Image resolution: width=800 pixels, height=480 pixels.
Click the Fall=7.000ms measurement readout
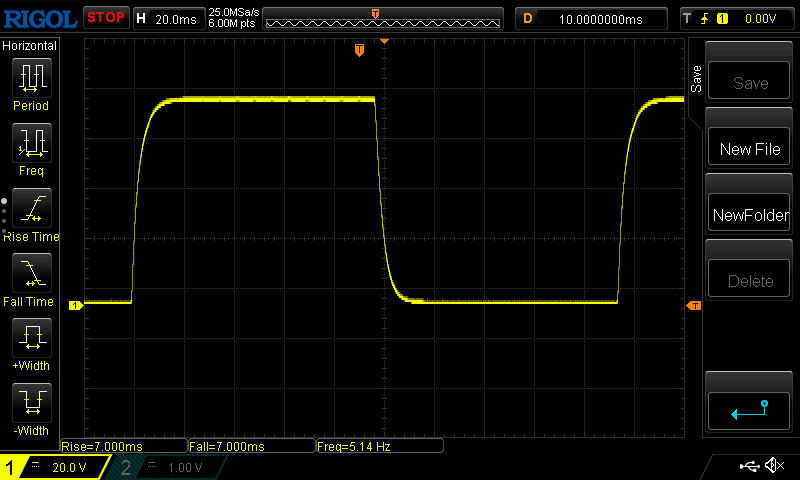(x=252, y=446)
